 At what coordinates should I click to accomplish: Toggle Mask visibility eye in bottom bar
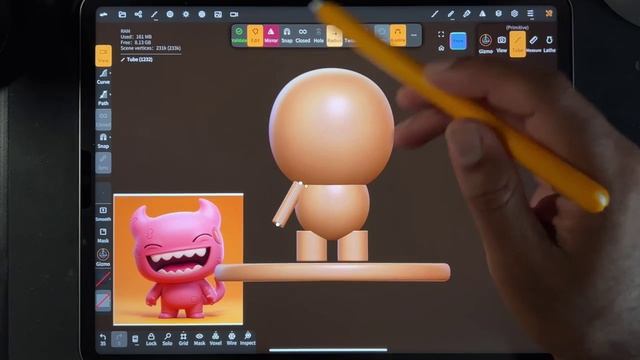coord(199,339)
